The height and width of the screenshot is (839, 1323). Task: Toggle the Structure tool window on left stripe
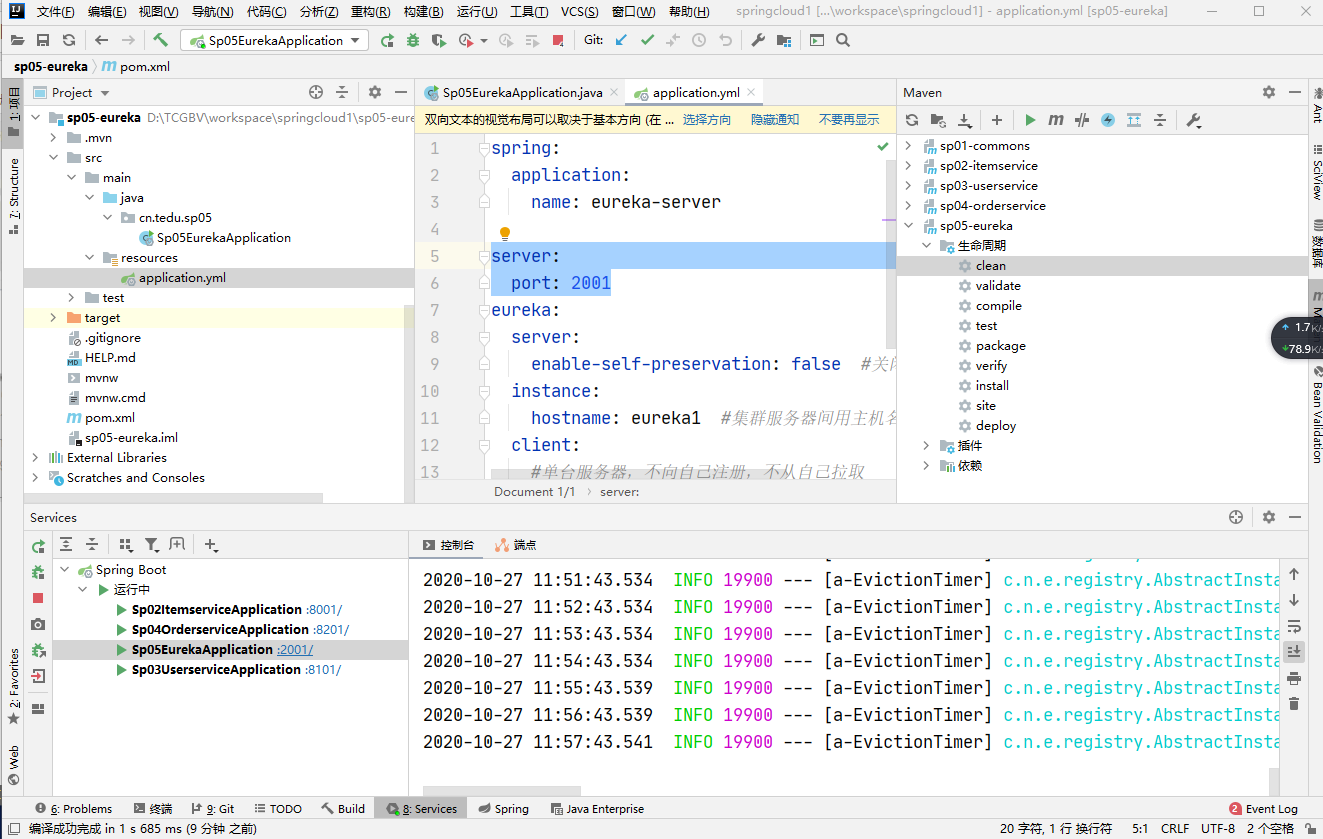click(13, 188)
